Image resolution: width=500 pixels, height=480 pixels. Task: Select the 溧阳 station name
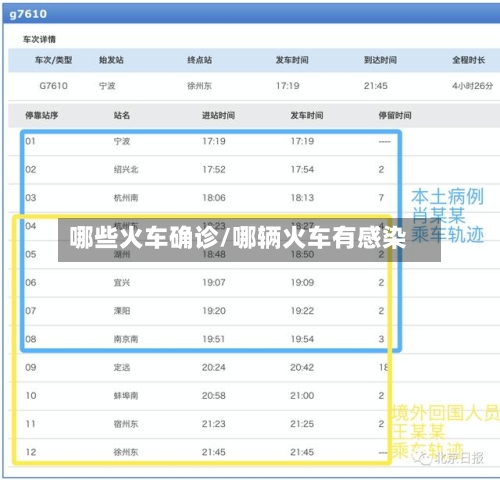pos(122,311)
